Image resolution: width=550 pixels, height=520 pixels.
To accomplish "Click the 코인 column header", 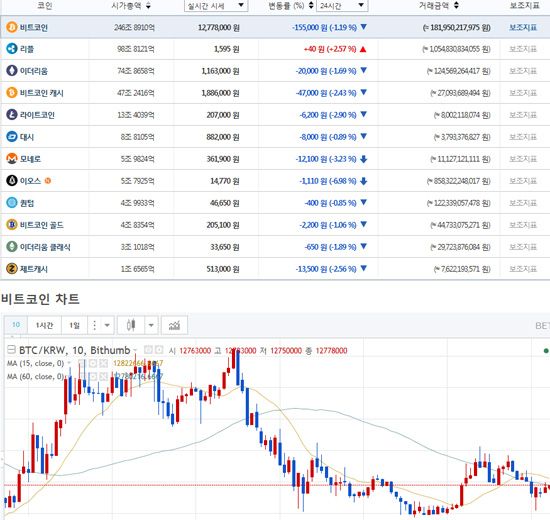I will point(45,5).
